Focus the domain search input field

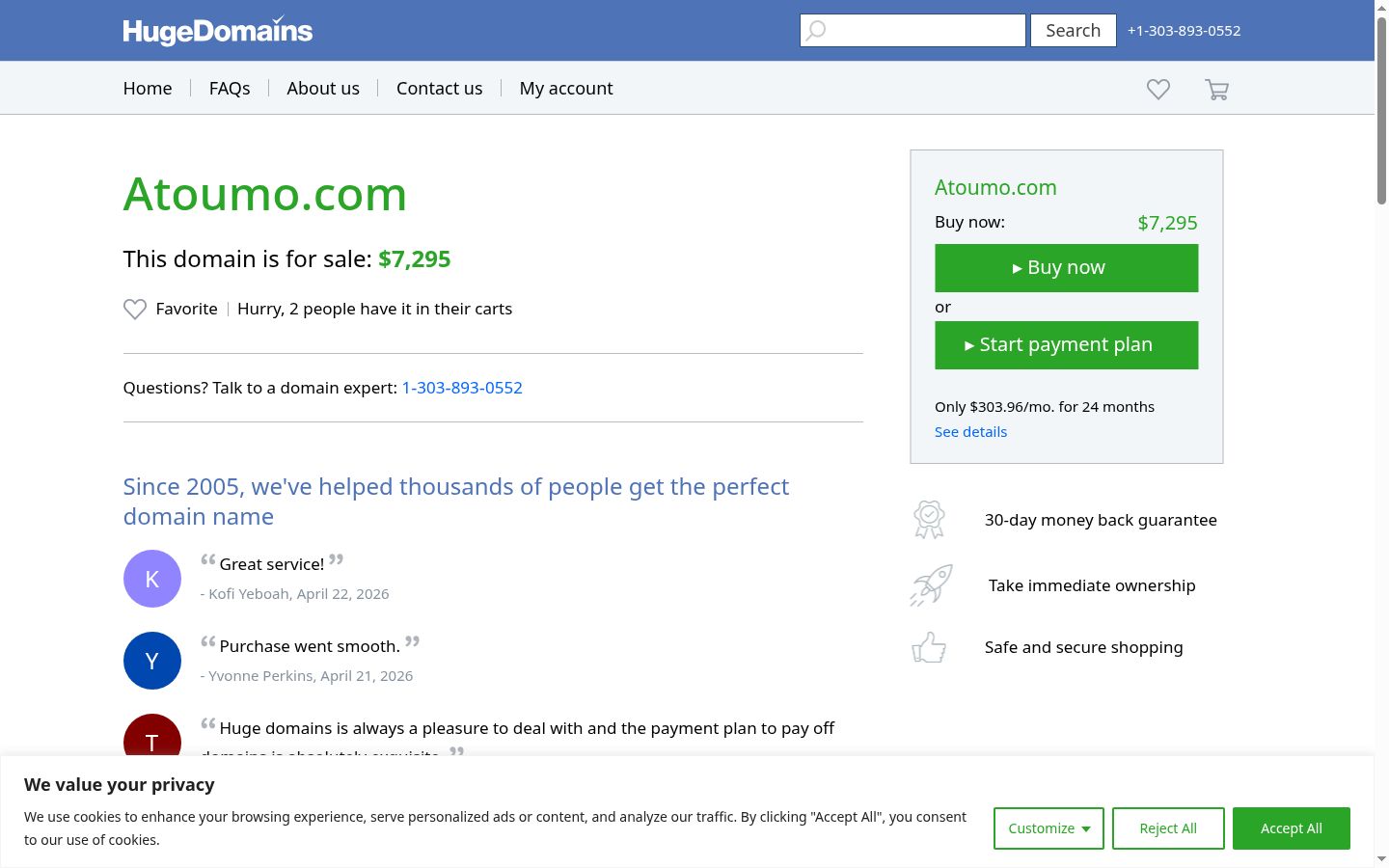pyautogui.click(x=912, y=31)
